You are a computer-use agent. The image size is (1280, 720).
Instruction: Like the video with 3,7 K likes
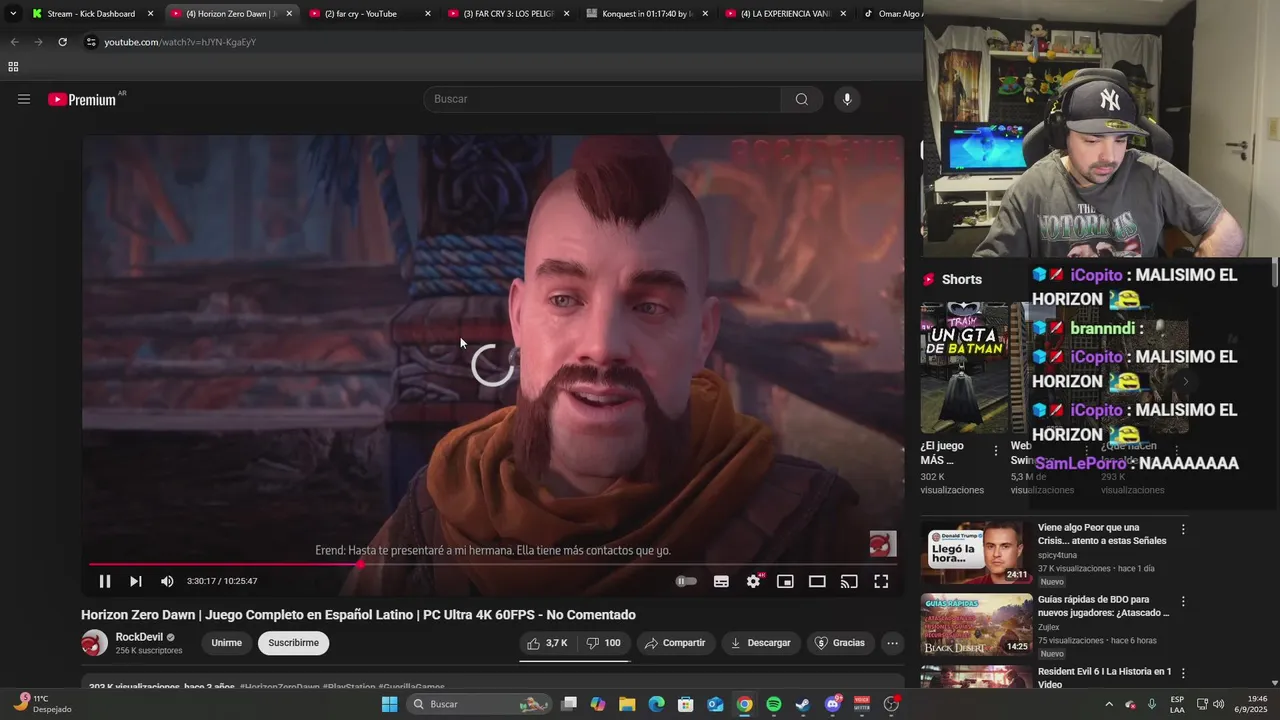(548, 643)
